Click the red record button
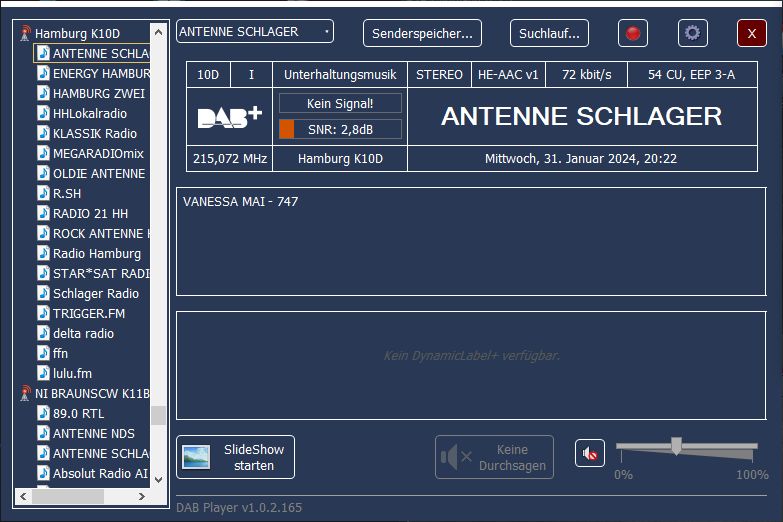This screenshot has height=522, width=783. [x=632, y=33]
